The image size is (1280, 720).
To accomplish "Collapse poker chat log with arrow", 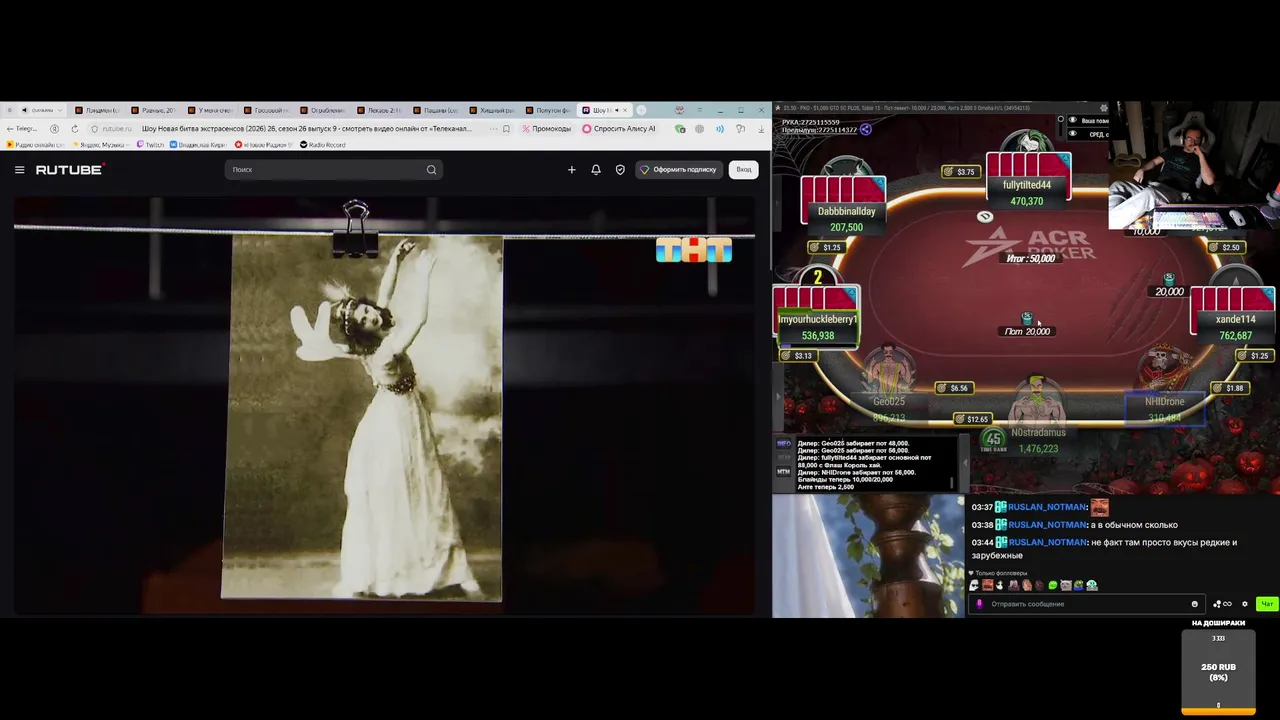I will coord(965,463).
